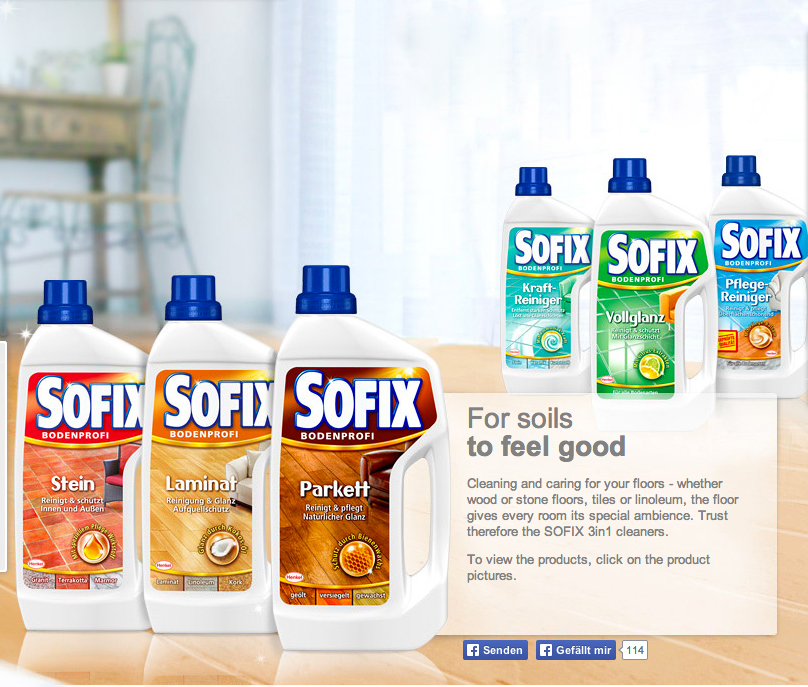This screenshot has width=808, height=687.
Task: Click the oil drop icon on Stein bottle
Action: [x=95, y=547]
